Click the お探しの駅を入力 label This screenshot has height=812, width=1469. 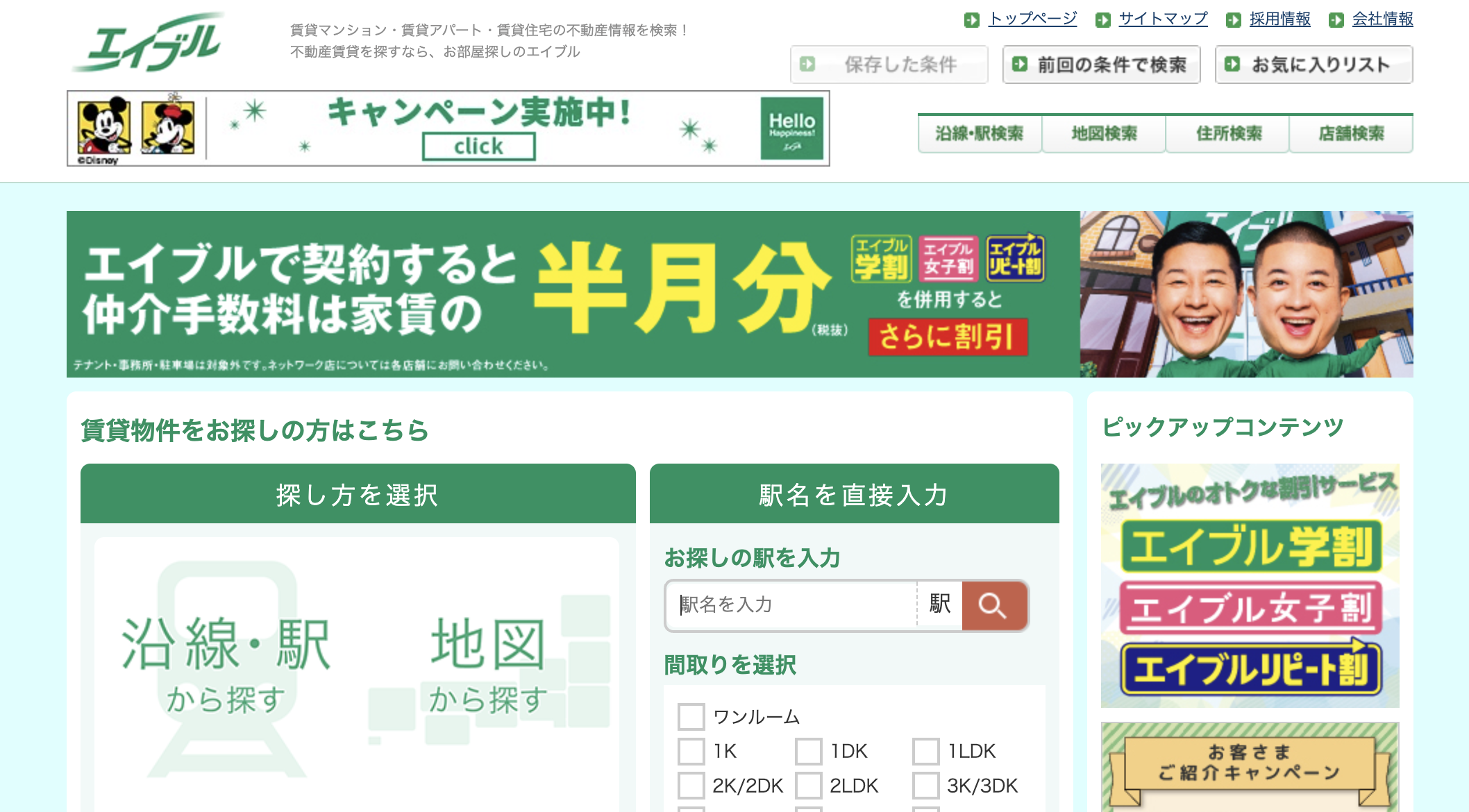coord(753,558)
